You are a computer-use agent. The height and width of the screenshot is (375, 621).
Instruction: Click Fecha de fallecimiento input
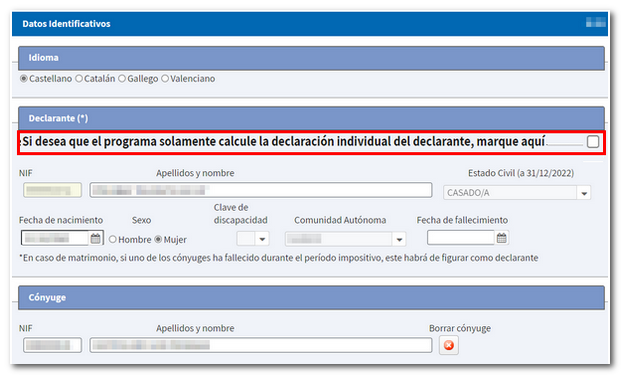(461, 238)
